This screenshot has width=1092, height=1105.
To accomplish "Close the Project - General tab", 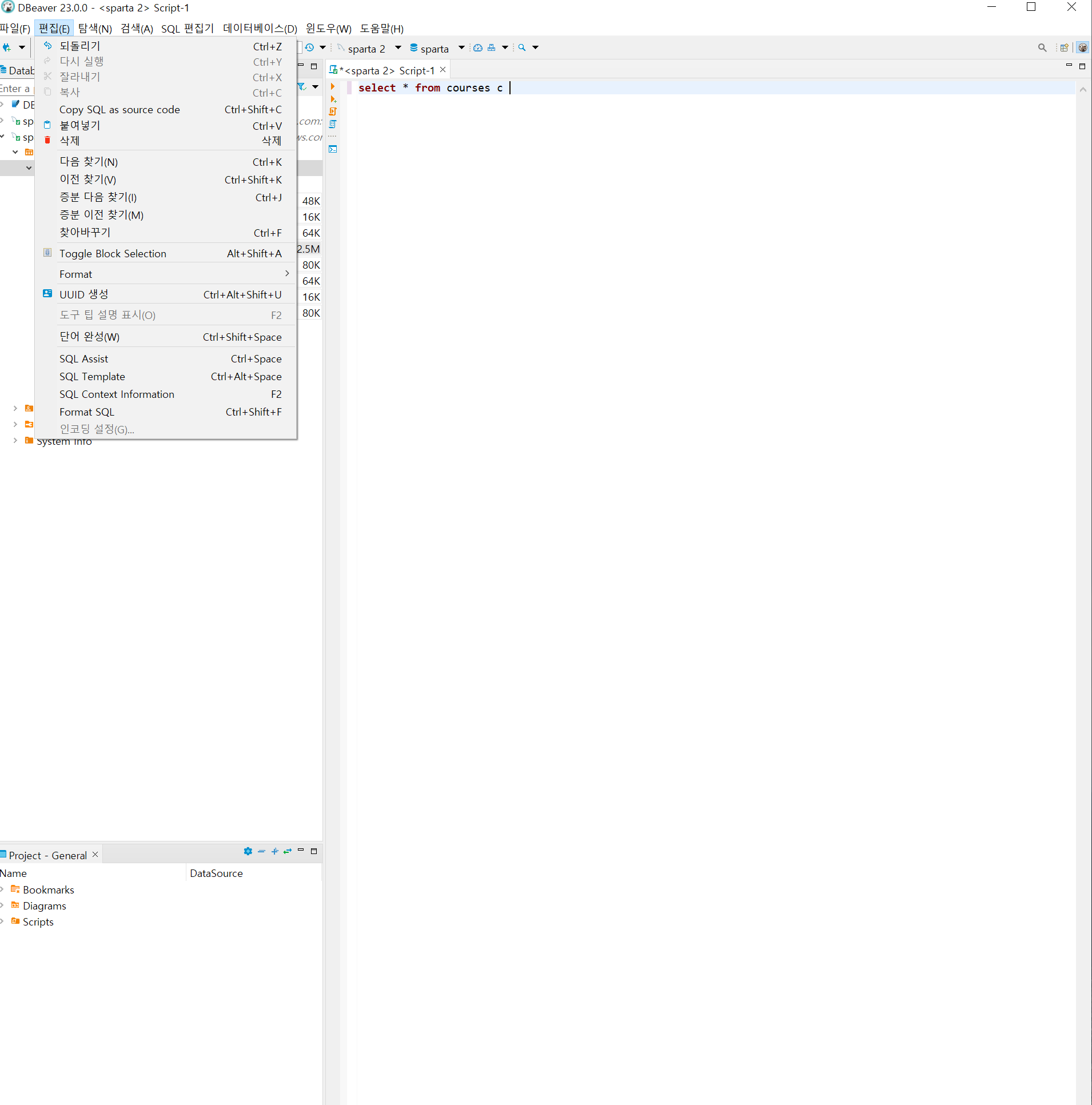I will (x=95, y=855).
